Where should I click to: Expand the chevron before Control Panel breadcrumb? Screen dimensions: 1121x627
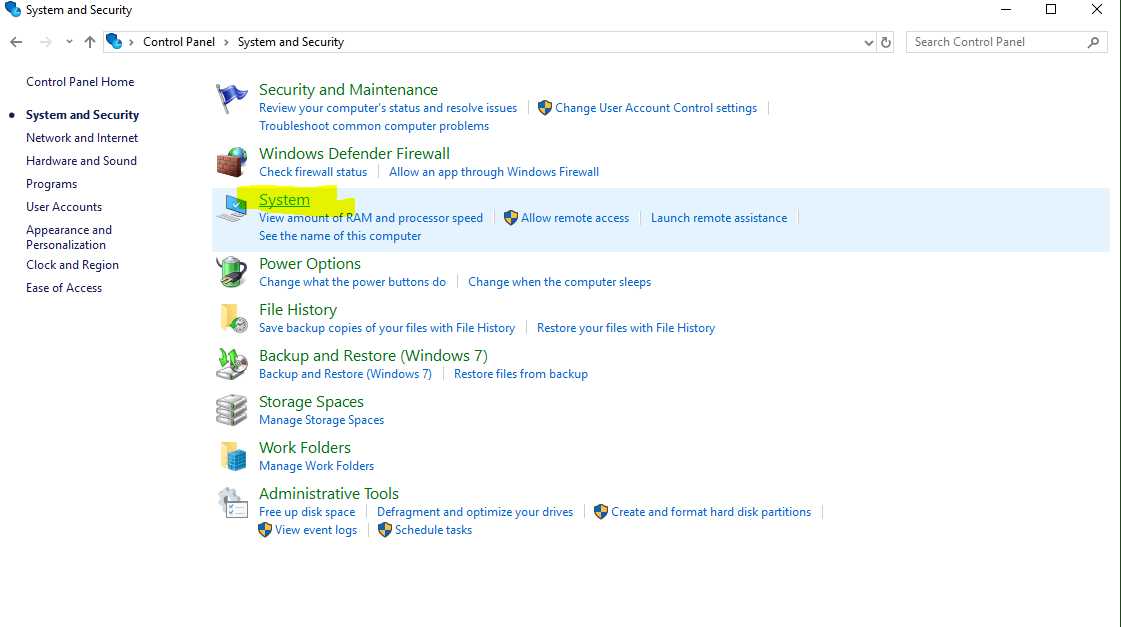131,42
